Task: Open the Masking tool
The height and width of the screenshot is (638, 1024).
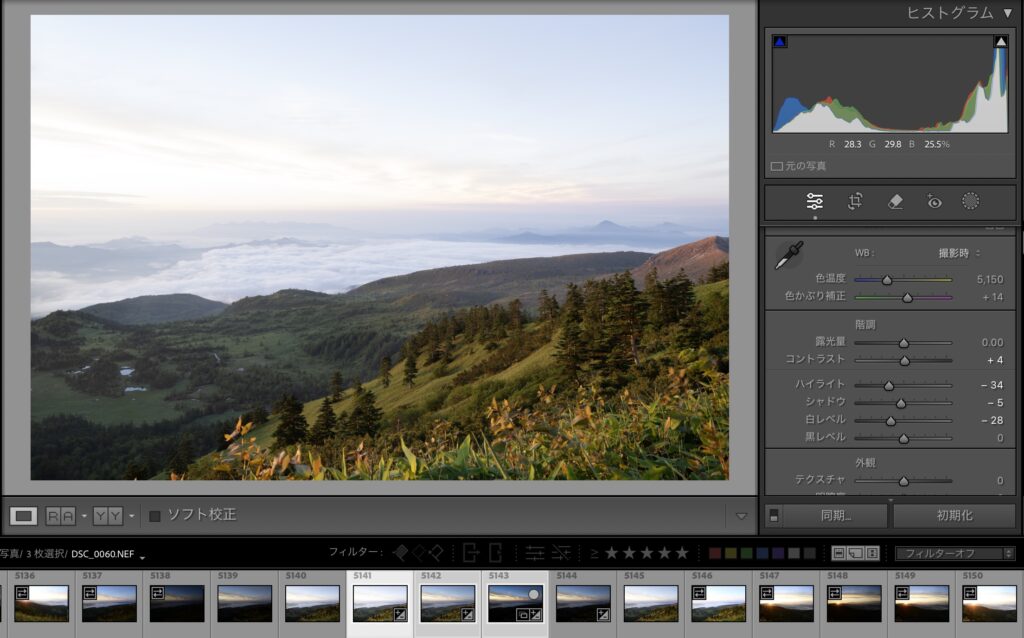Action: point(970,201)
